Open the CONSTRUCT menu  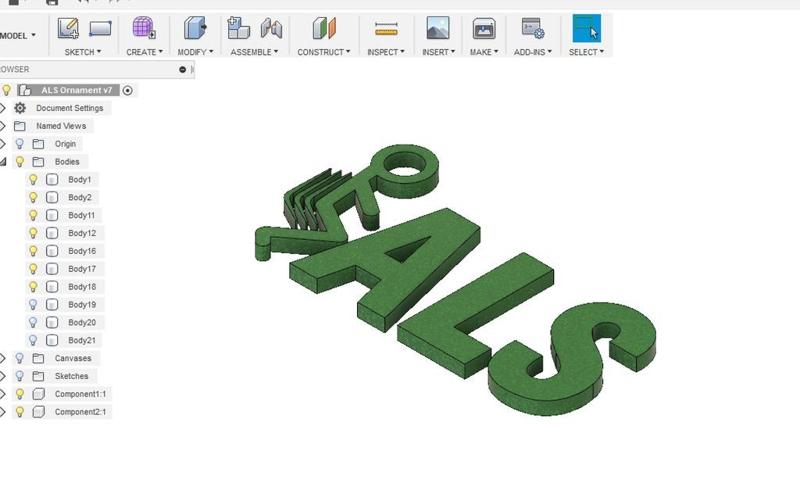point(324,52)
